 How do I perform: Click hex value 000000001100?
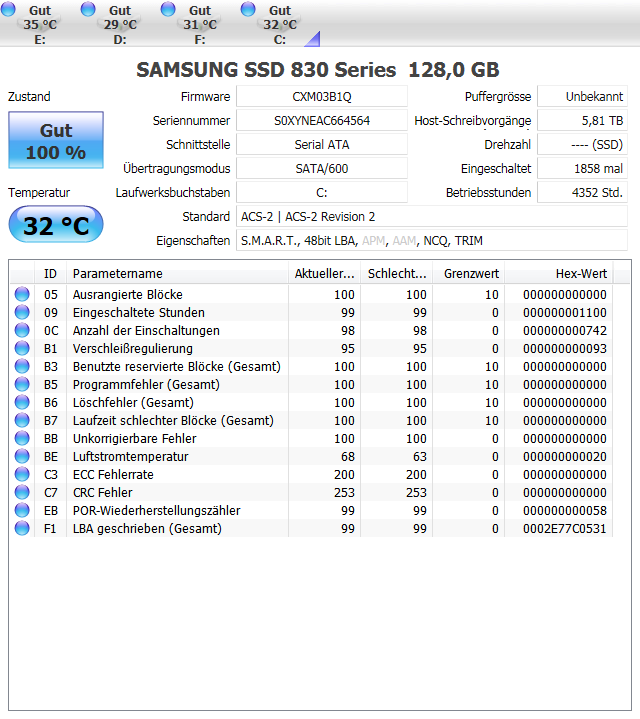pos(565,312)
